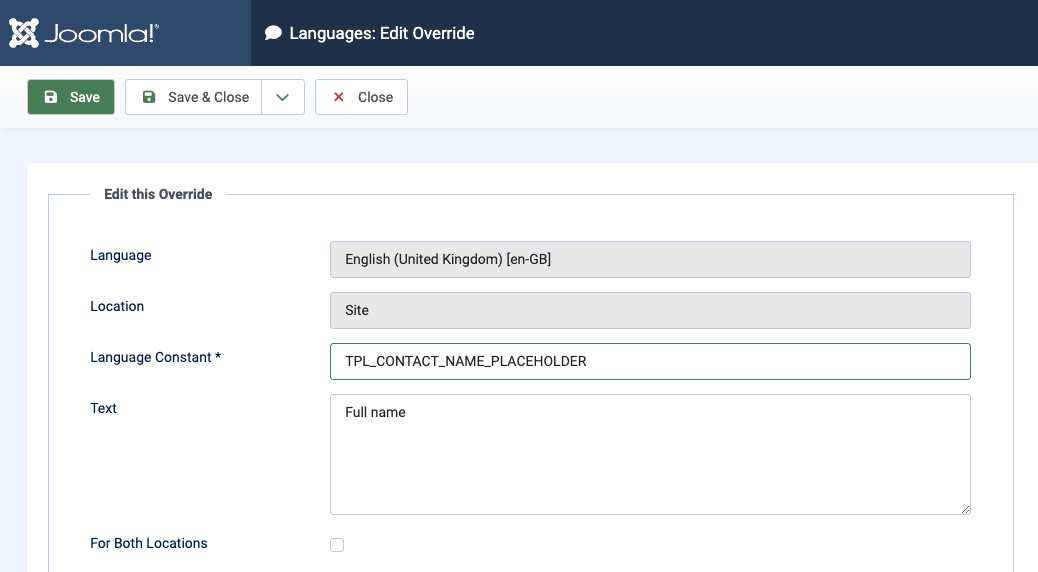Image resolution: width=1038 pixels, height=572 pixels.
Task: Click the 'Text' field label
Action: coord(104,408)
